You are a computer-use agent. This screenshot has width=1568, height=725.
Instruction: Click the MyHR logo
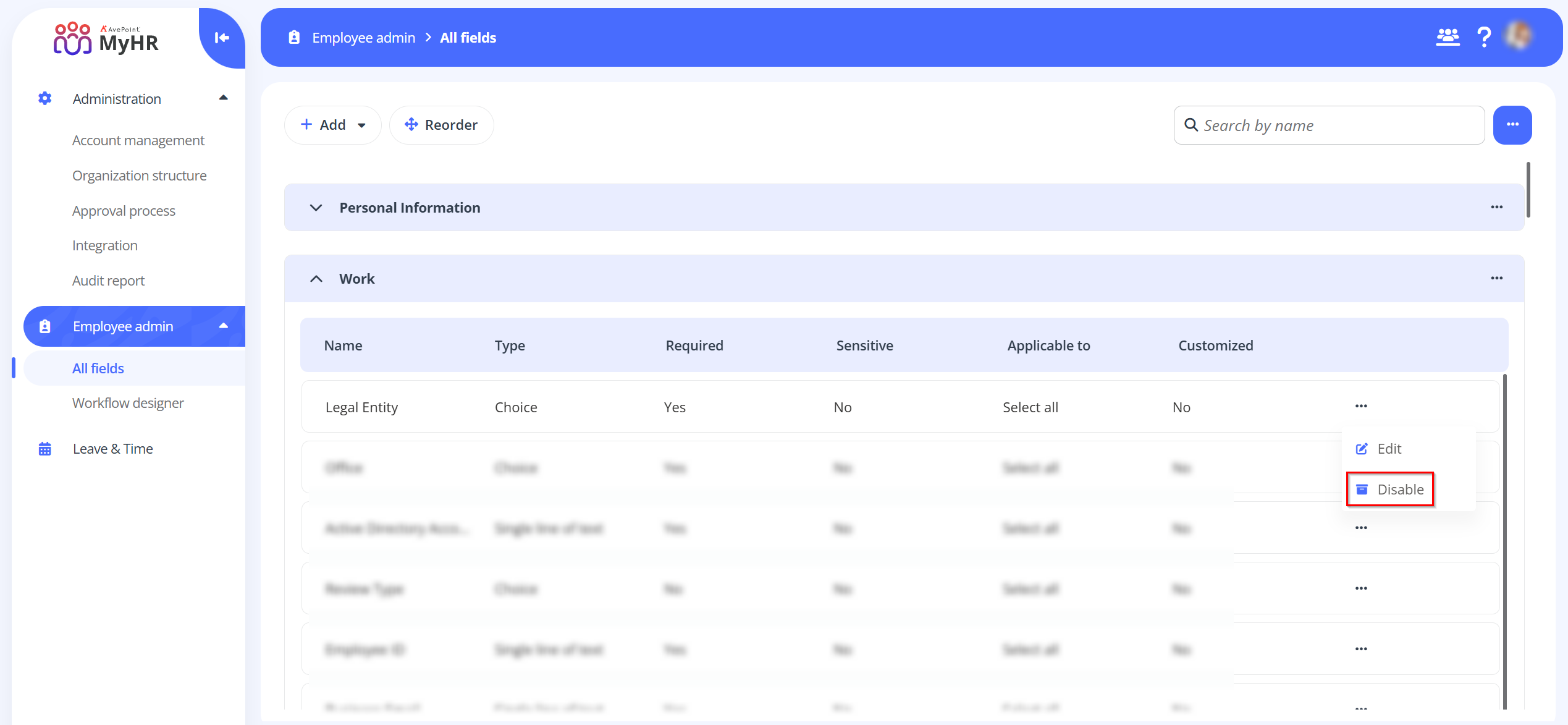(x=106, y=38)
